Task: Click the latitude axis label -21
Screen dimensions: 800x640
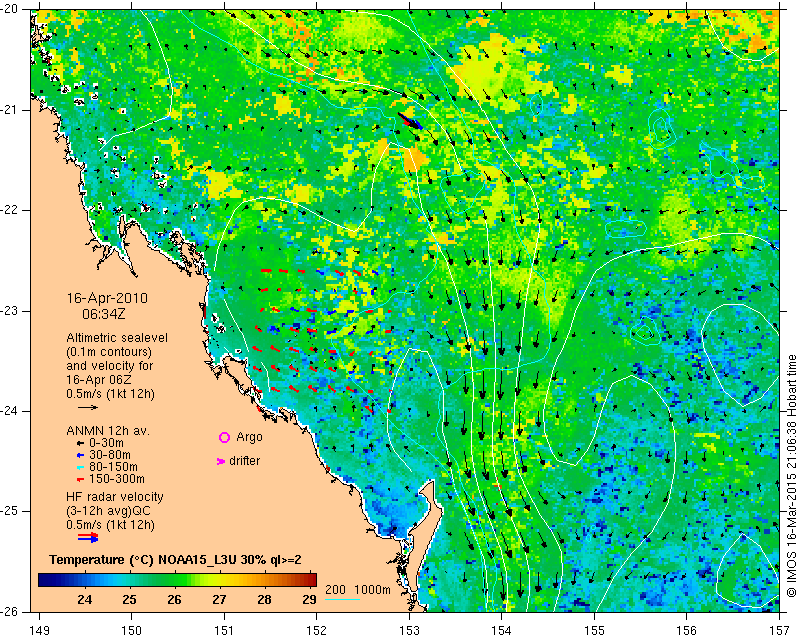Action: [10, 110]
